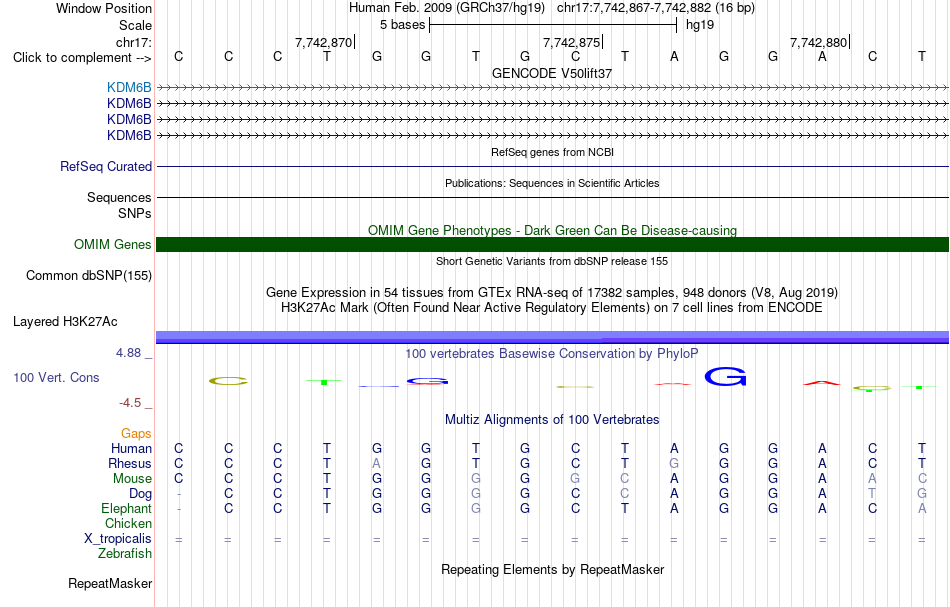Click the Scale label
The height and width of the screenshot is (607, 950).
coord(136,25)
